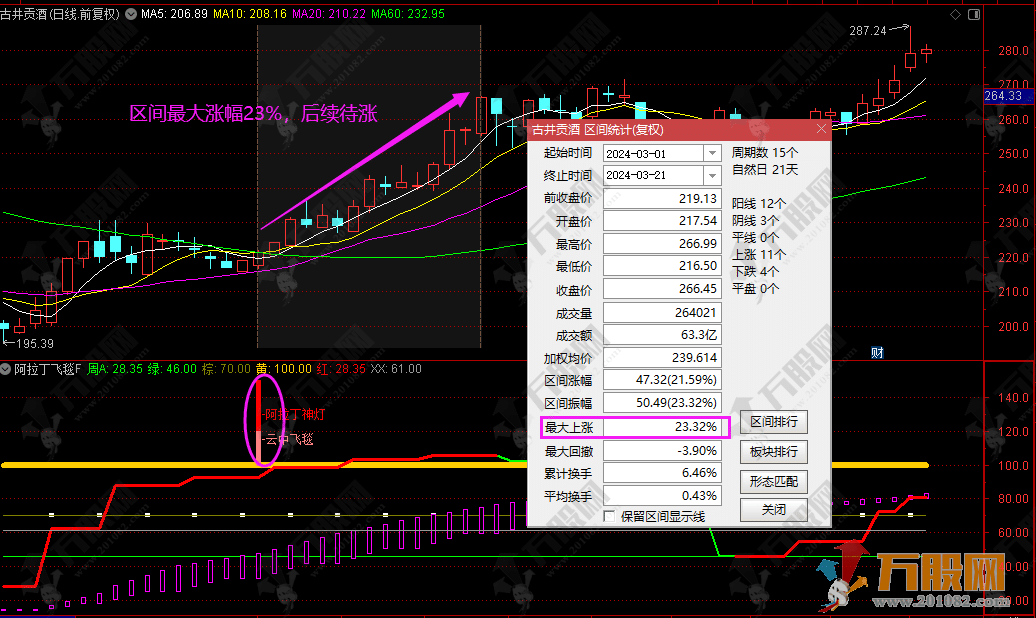The image size is (1036, 618).
Task: Close the 区间统计 dialog
Action: click(x=821, y=129)
